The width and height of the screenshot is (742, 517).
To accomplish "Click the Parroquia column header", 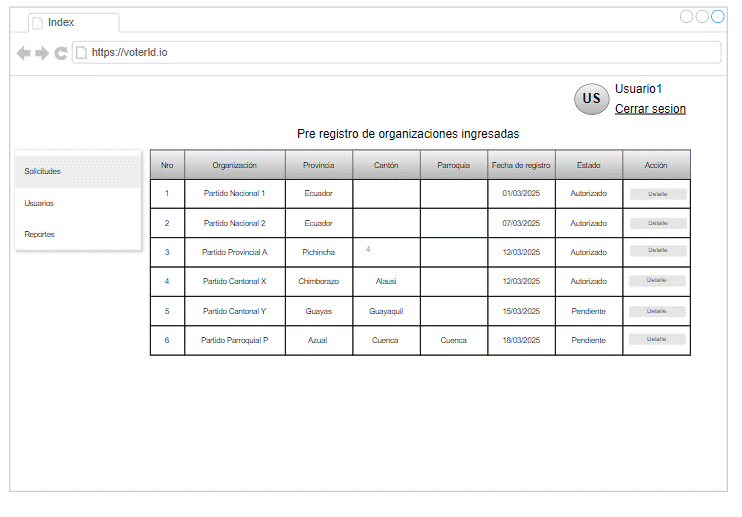I will pyautogui.click(x=454, y=165).
